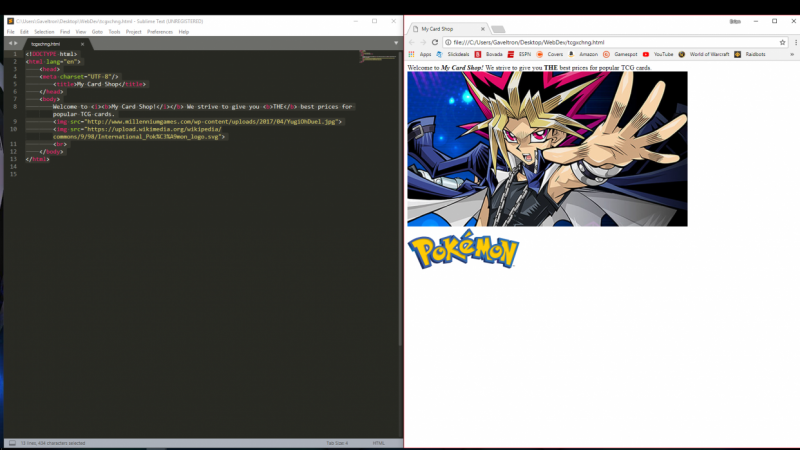Open the Bovada bookmark
This screenshot has width=800, height=450.
point(489,54)
